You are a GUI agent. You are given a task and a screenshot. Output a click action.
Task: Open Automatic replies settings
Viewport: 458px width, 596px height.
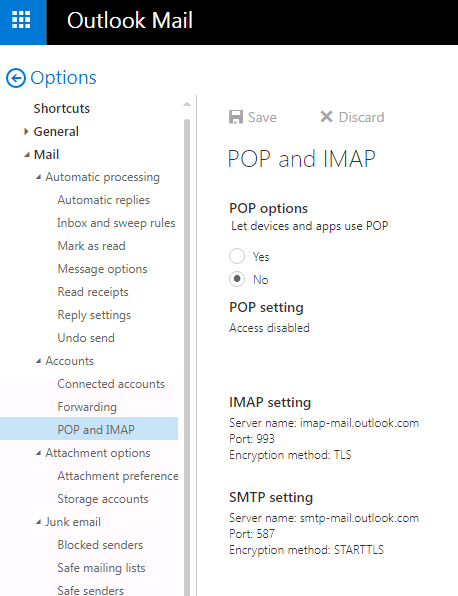click(103, 200)
